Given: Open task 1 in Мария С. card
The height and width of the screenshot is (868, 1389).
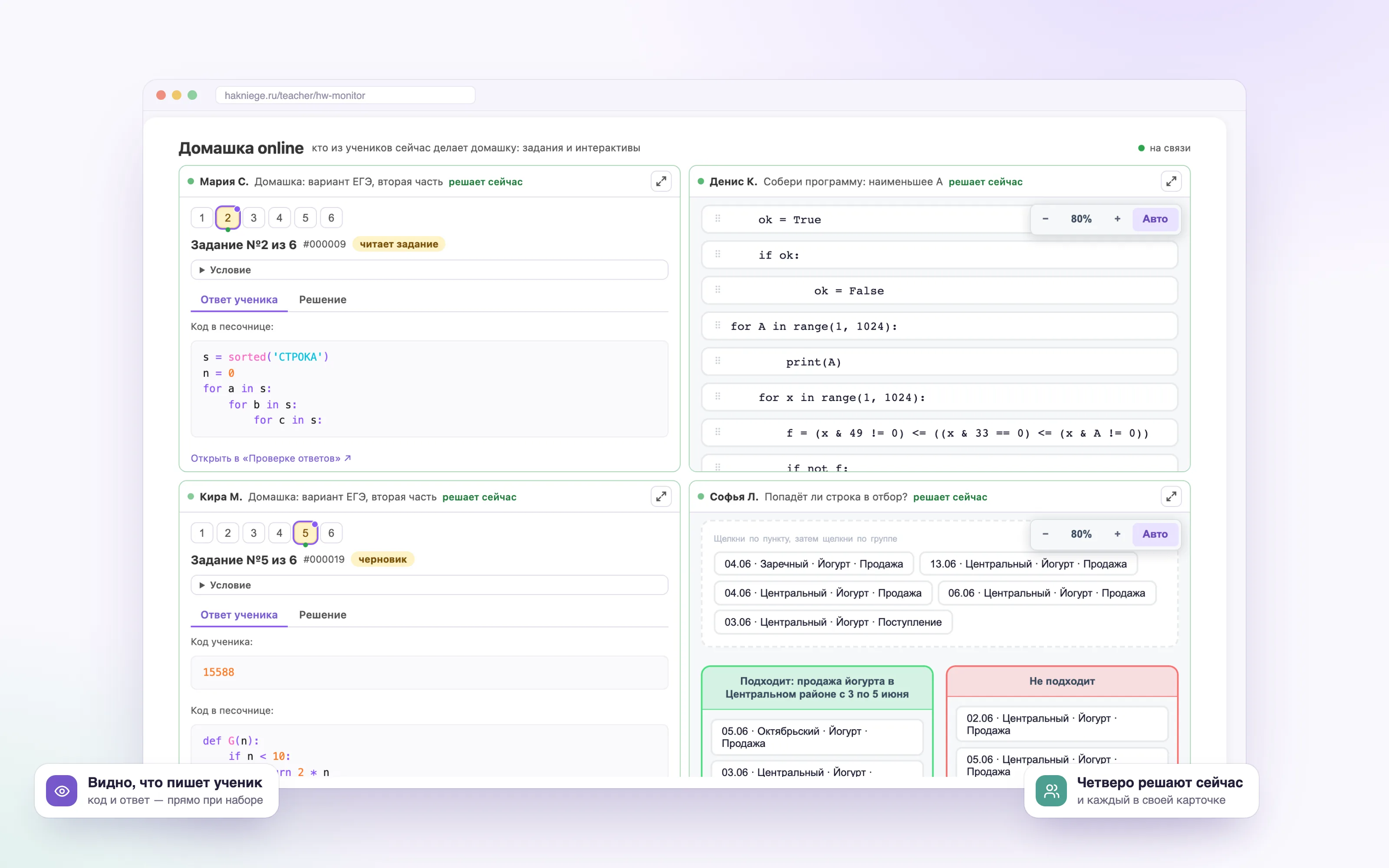Looking at the screenshot, I should point(202,217).
